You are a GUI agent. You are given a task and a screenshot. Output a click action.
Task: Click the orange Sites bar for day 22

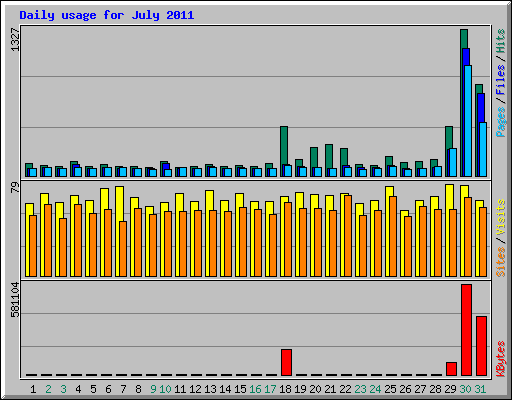tap(348, 236)
